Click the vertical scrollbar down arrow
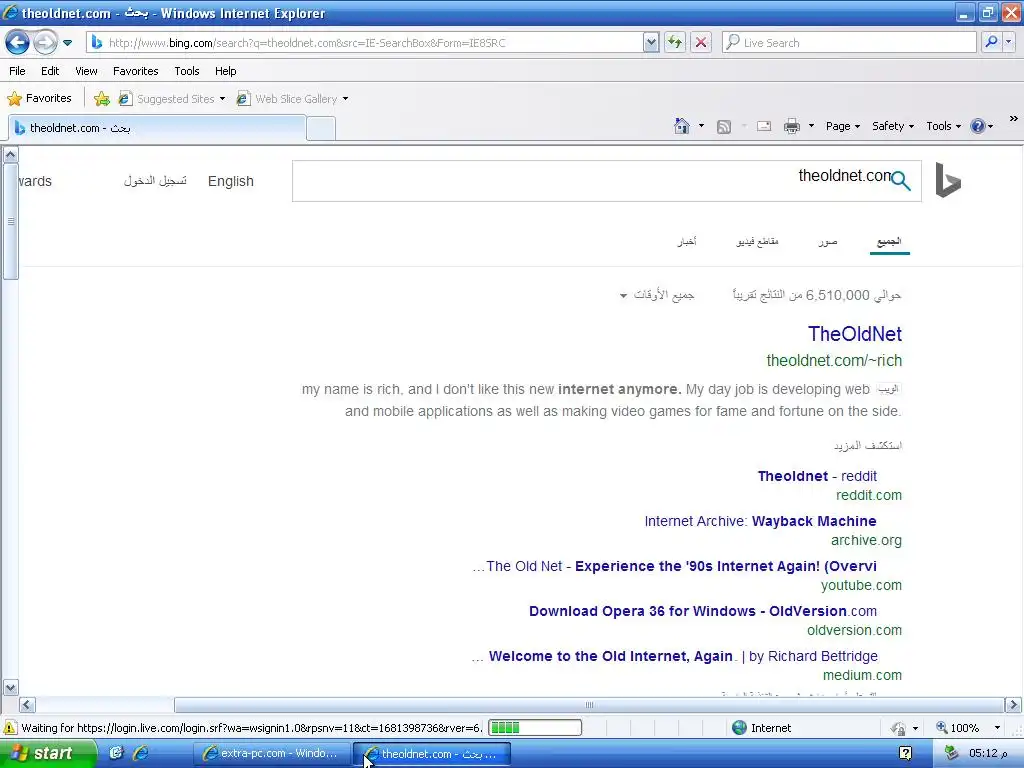Image resolution: width=1024 pixels, height=768 pixels. [x=10, y=688]
